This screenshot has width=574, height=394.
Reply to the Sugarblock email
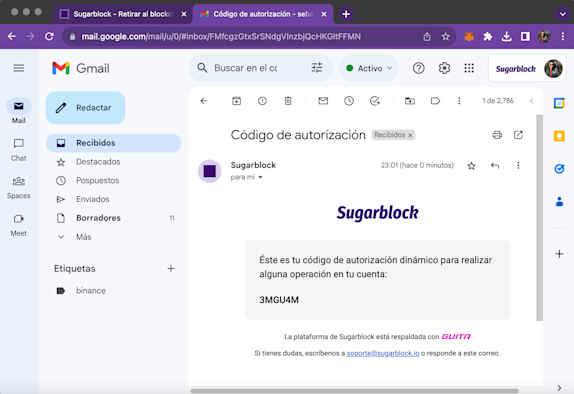point(495,166)
